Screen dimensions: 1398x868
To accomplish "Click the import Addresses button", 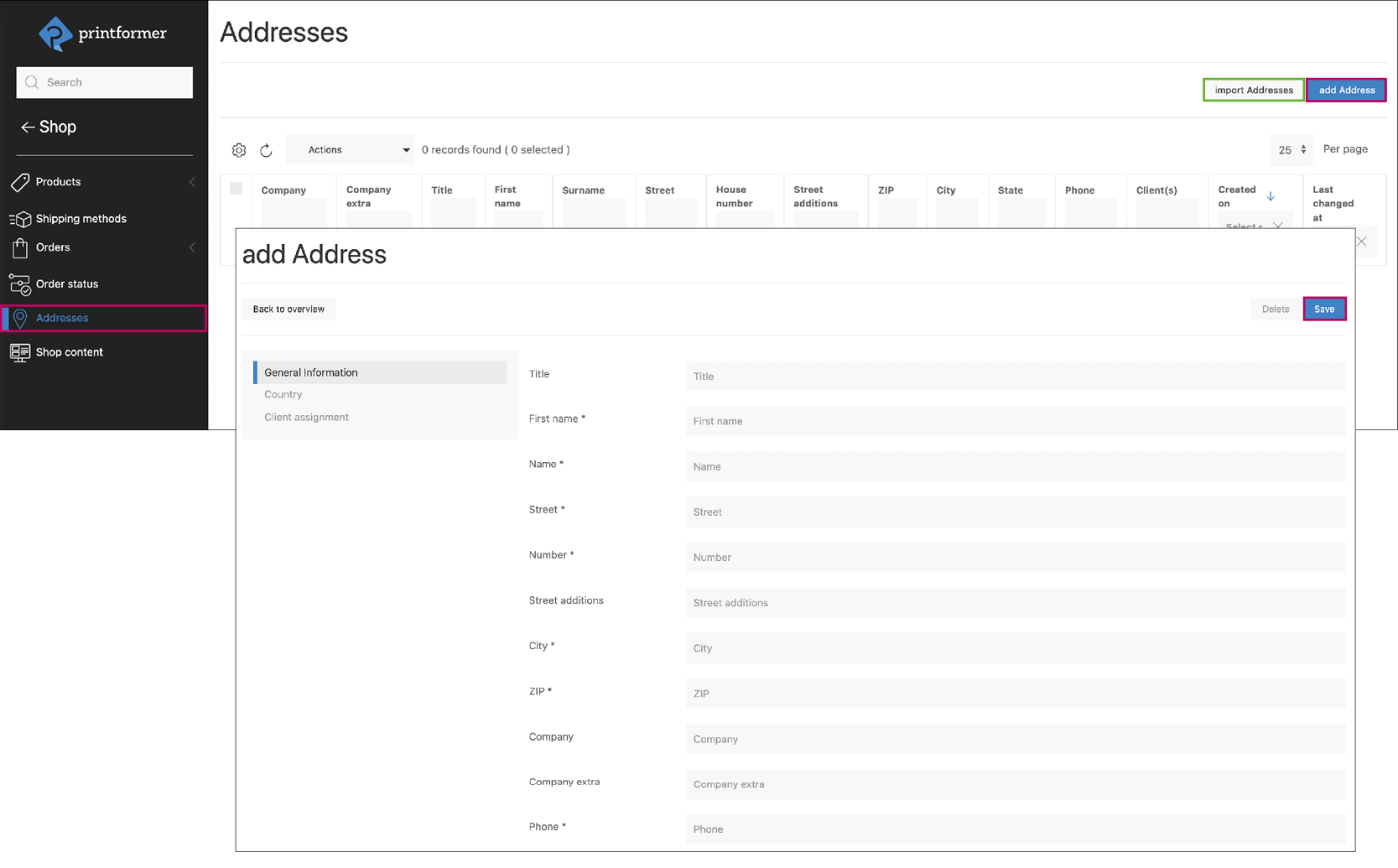I will tap(1253, 90).
